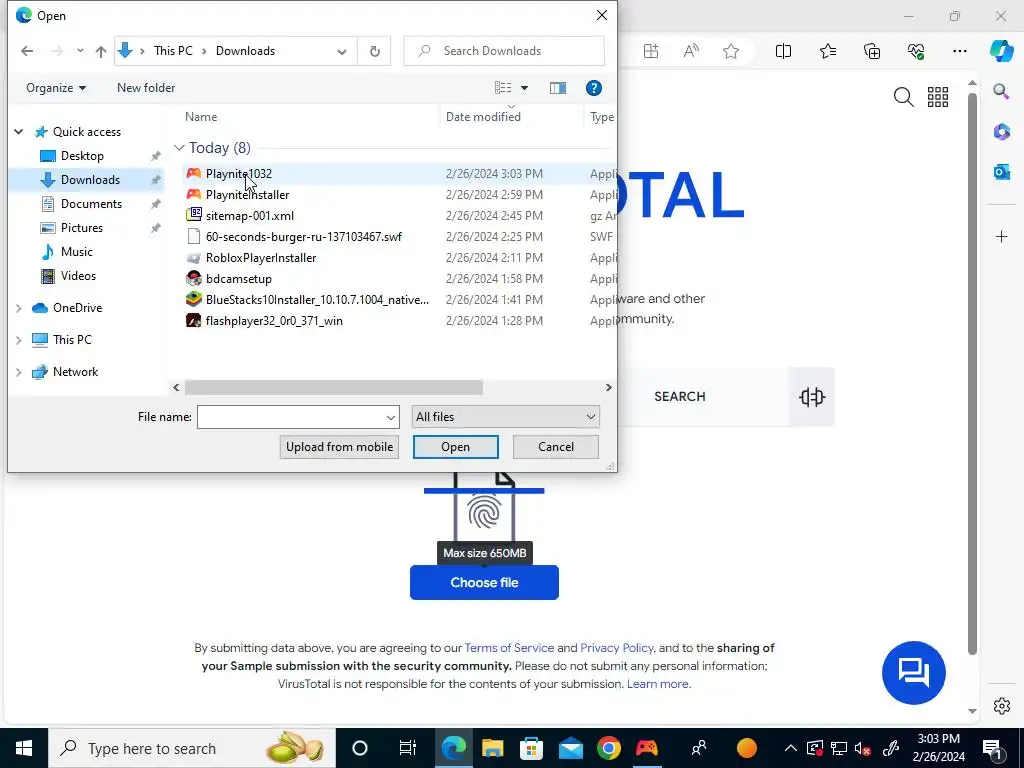This screenshot has height=768, width=1024.
Task: Open the view options dropdown arrow
Action: coord(524,88)
